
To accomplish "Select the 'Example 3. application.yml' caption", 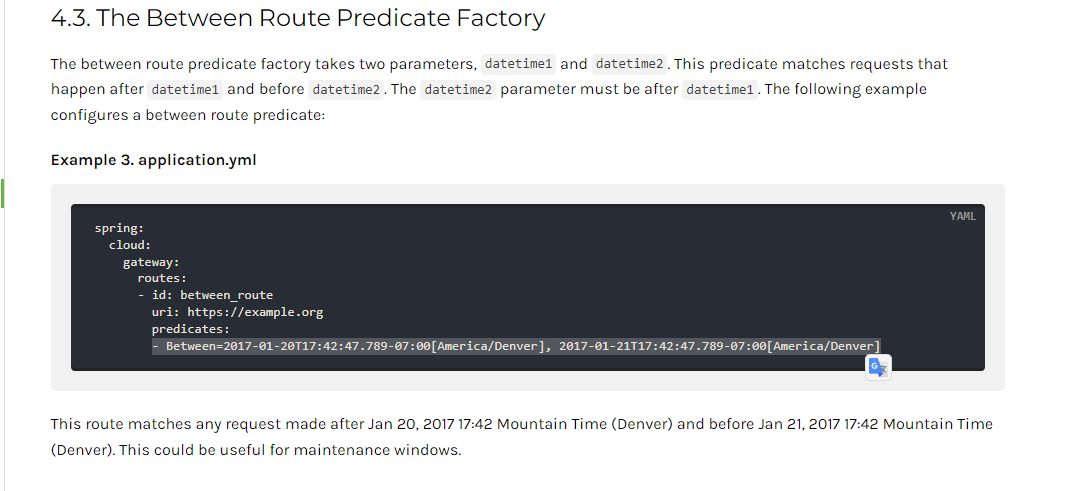I will [x=154, y=160].
